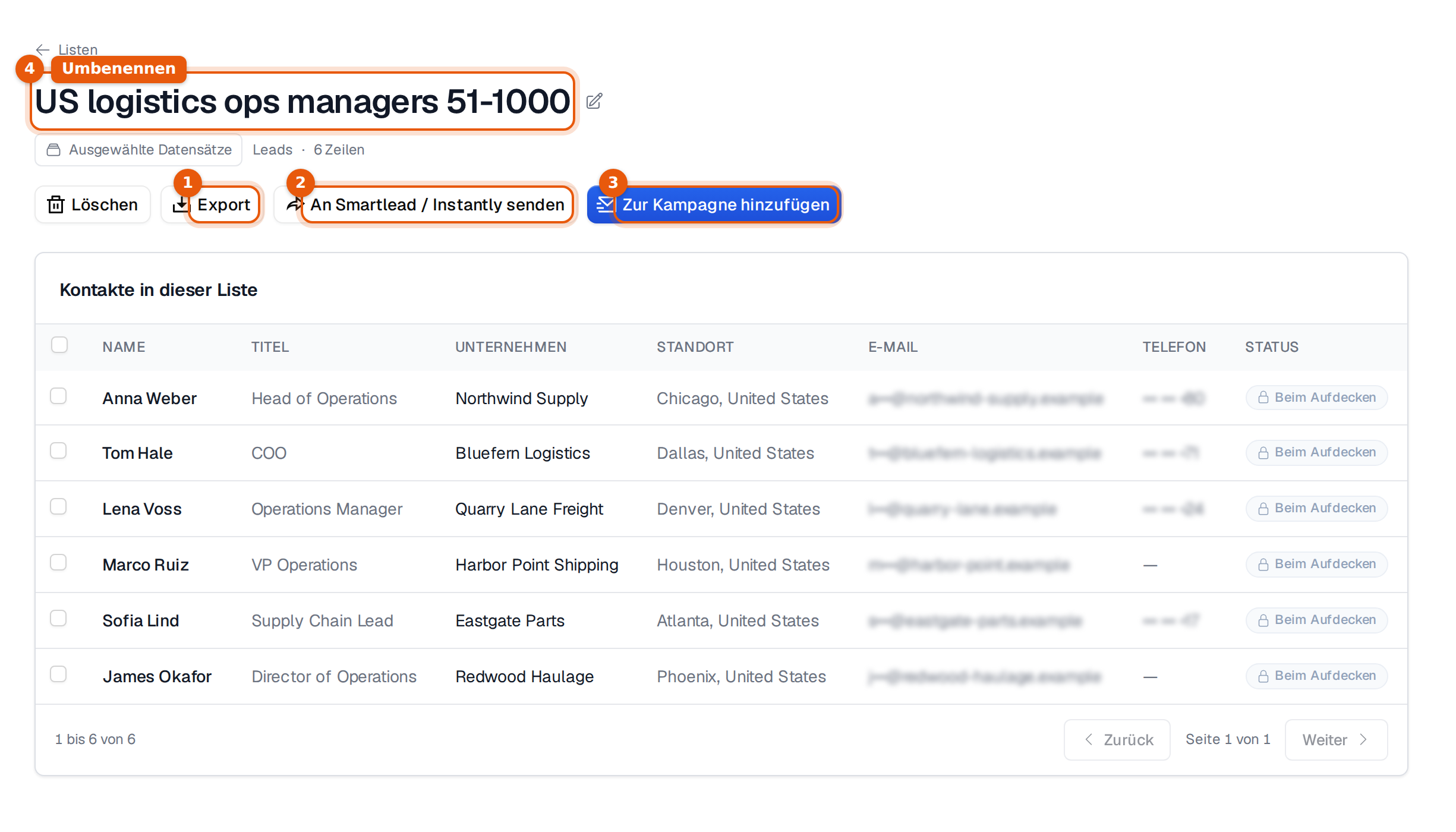
Task: Tick the checkbox beside Marco Ruiz
Action: (58, 562)
